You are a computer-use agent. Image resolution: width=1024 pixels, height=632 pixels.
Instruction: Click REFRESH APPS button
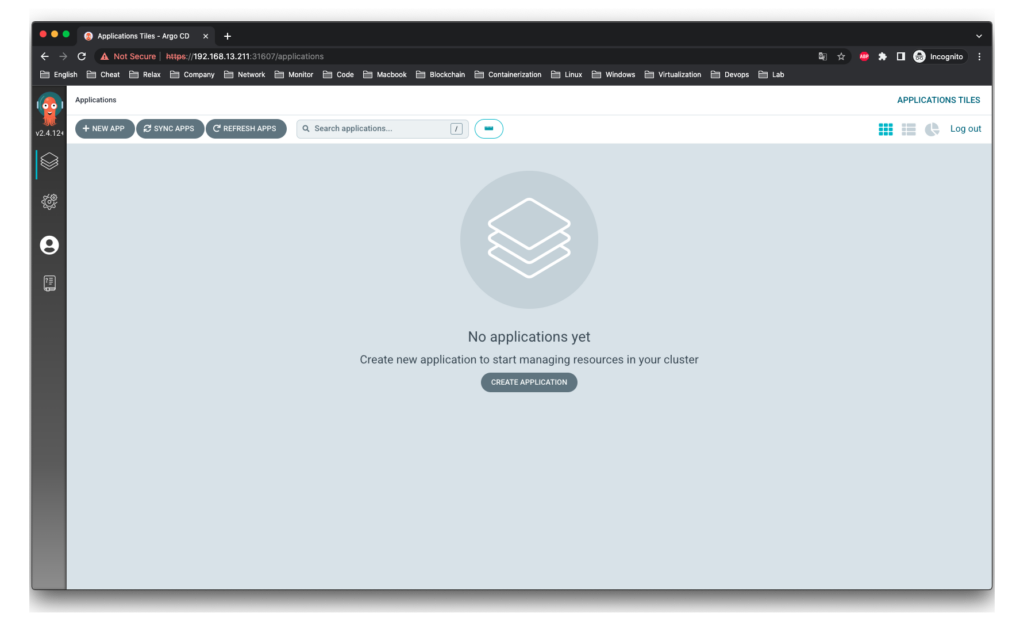246,129
